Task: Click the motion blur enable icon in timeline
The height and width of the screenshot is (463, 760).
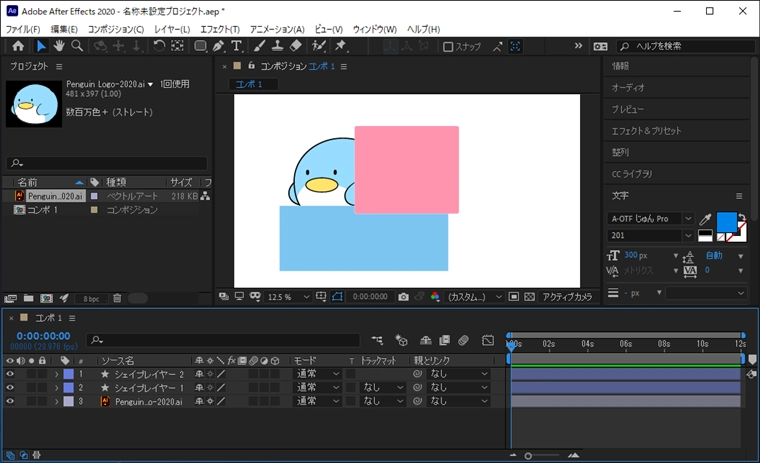Action: click(463, 341)
